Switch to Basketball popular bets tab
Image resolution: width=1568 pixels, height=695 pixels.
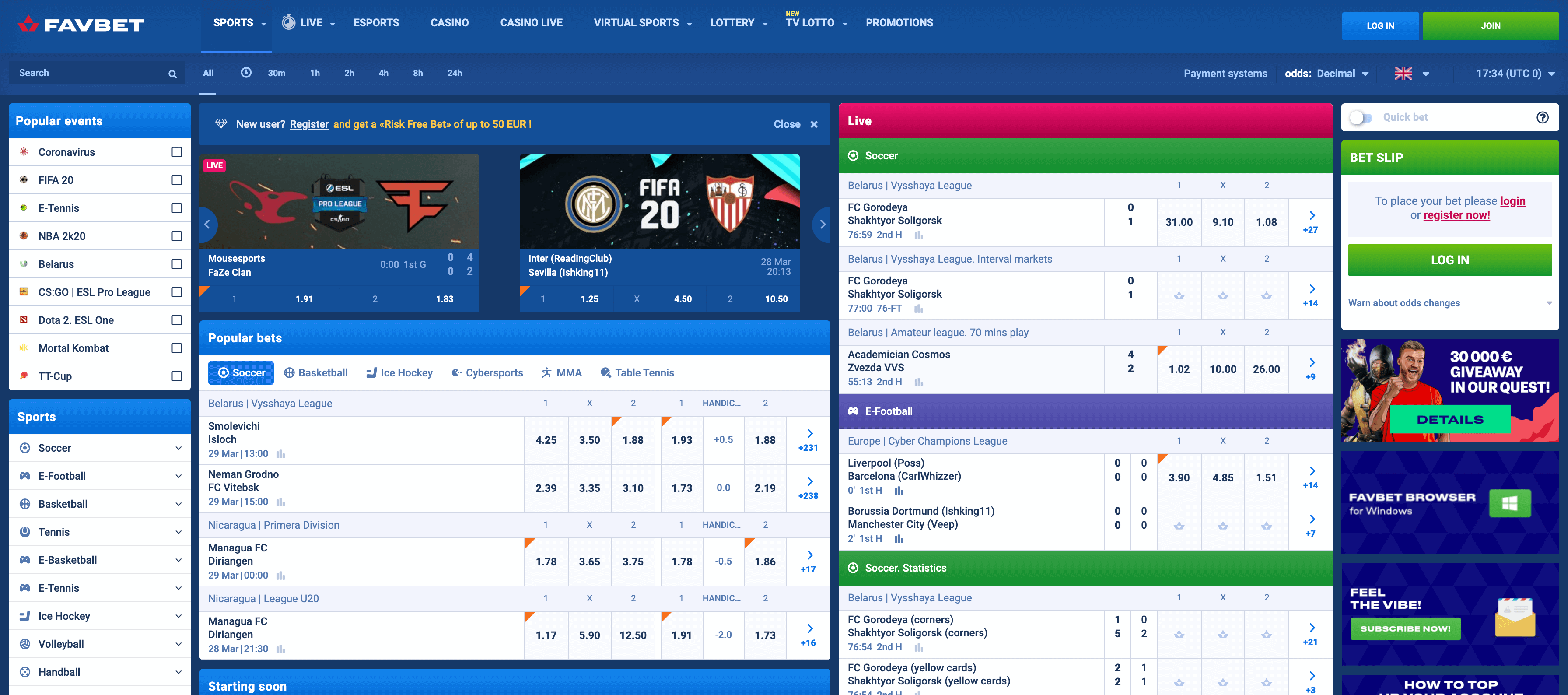(316, 373)
